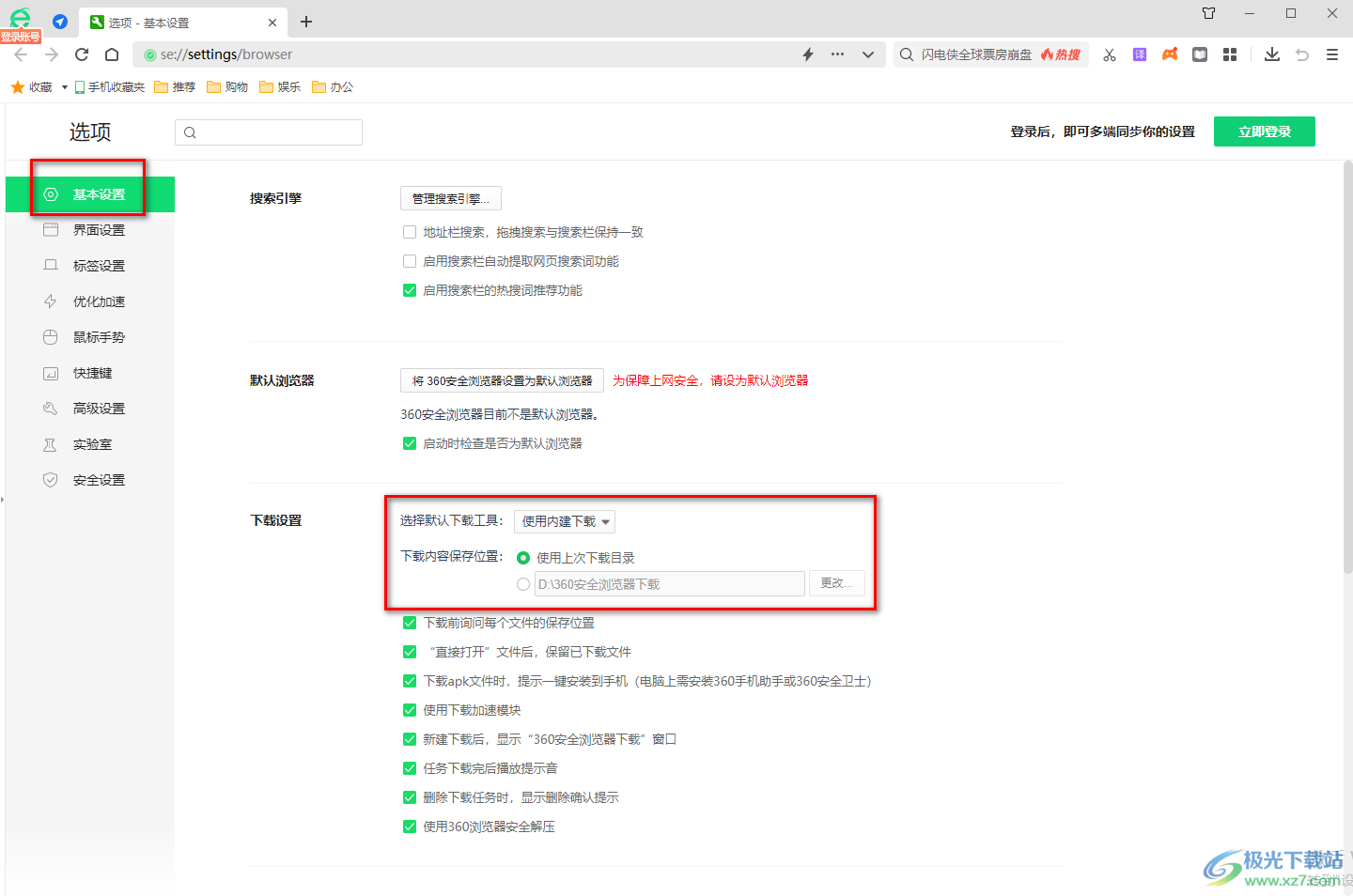Open the extensions grid icon
The image size is (1353, 896).
(1230, 54)
